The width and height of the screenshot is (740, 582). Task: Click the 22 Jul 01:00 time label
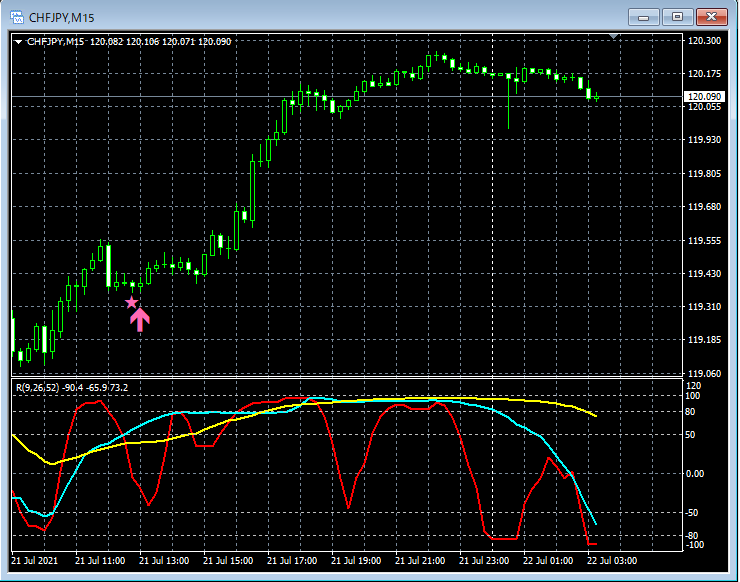click(x=548, y=561)
